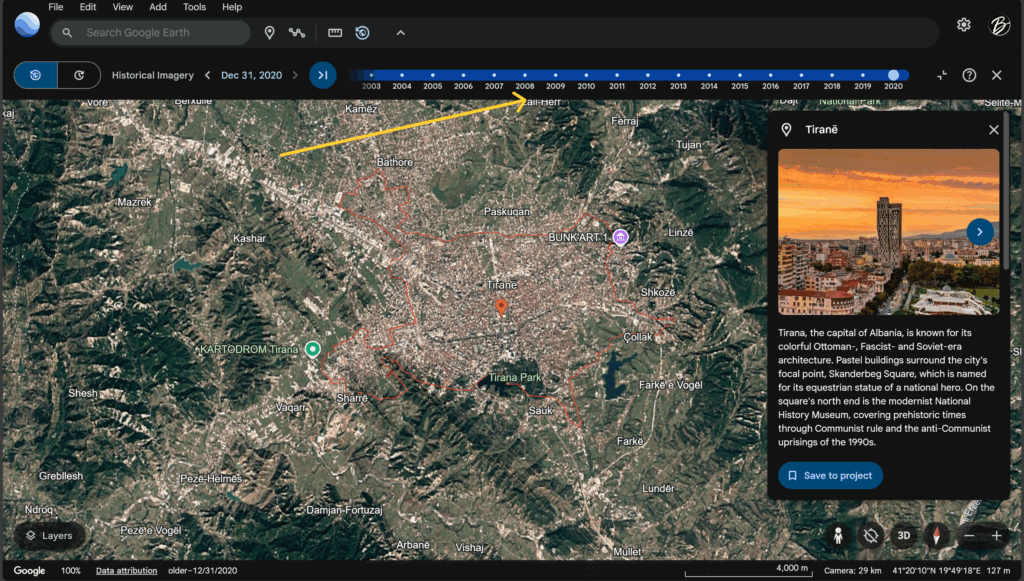Click the Kashar map label
Image resolution: width=1024 pixels, height=581 pixels.
pyautogui.click(x=249, y=238)
